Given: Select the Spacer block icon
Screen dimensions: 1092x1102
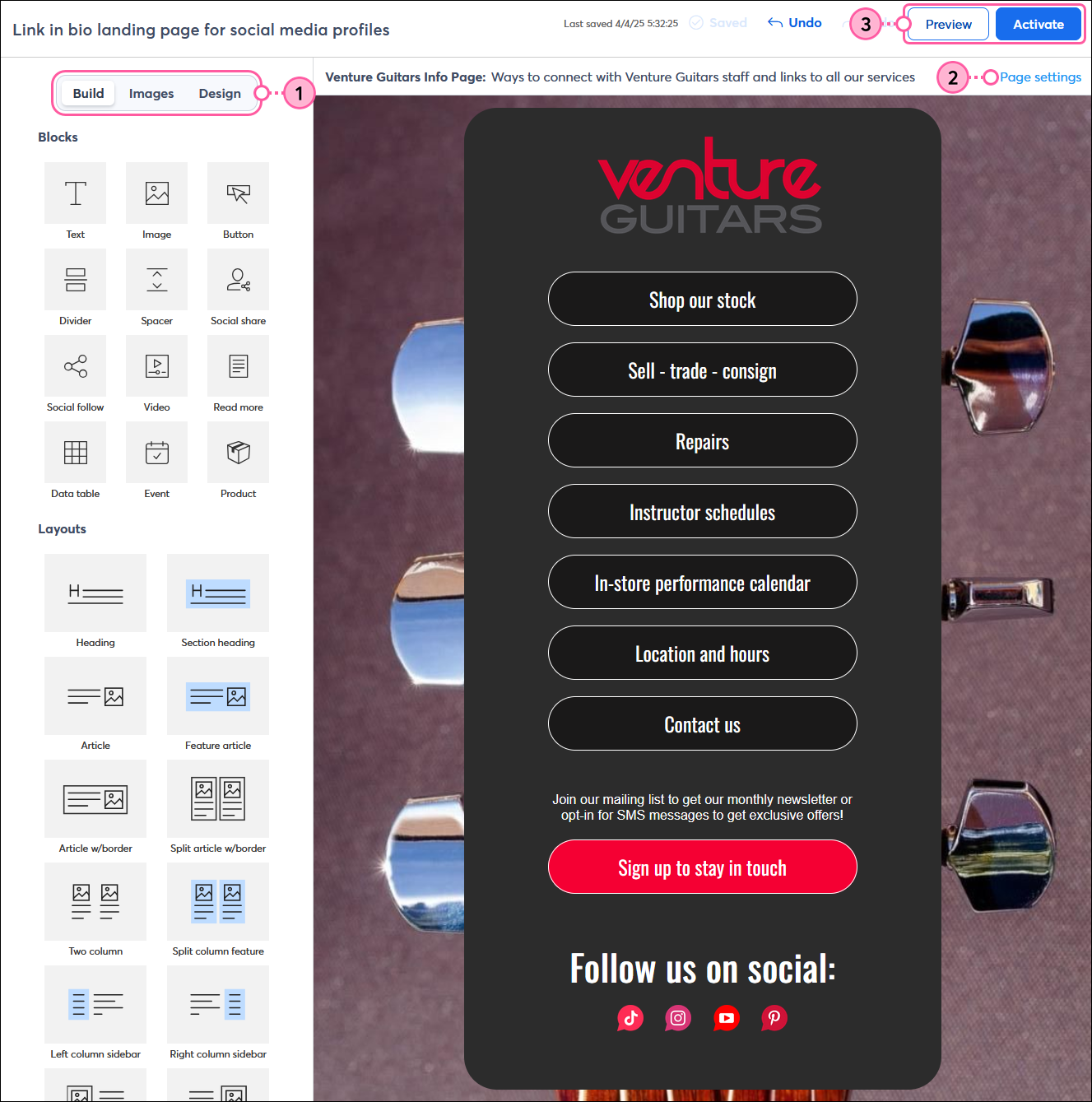Looking at the screenshot, I should pos(156,280).
